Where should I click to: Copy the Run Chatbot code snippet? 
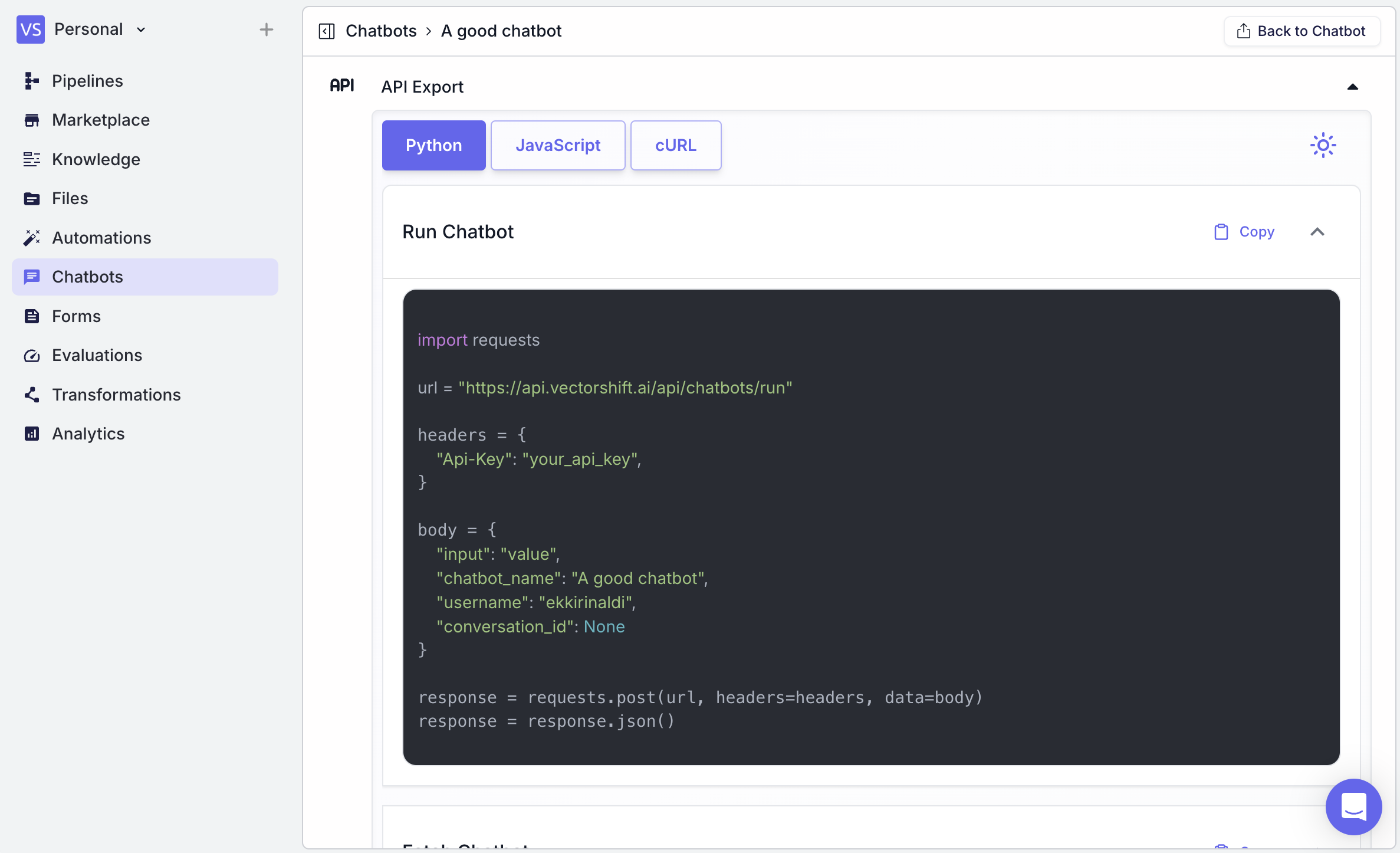pyautogui.click(x=1244, y=231)
